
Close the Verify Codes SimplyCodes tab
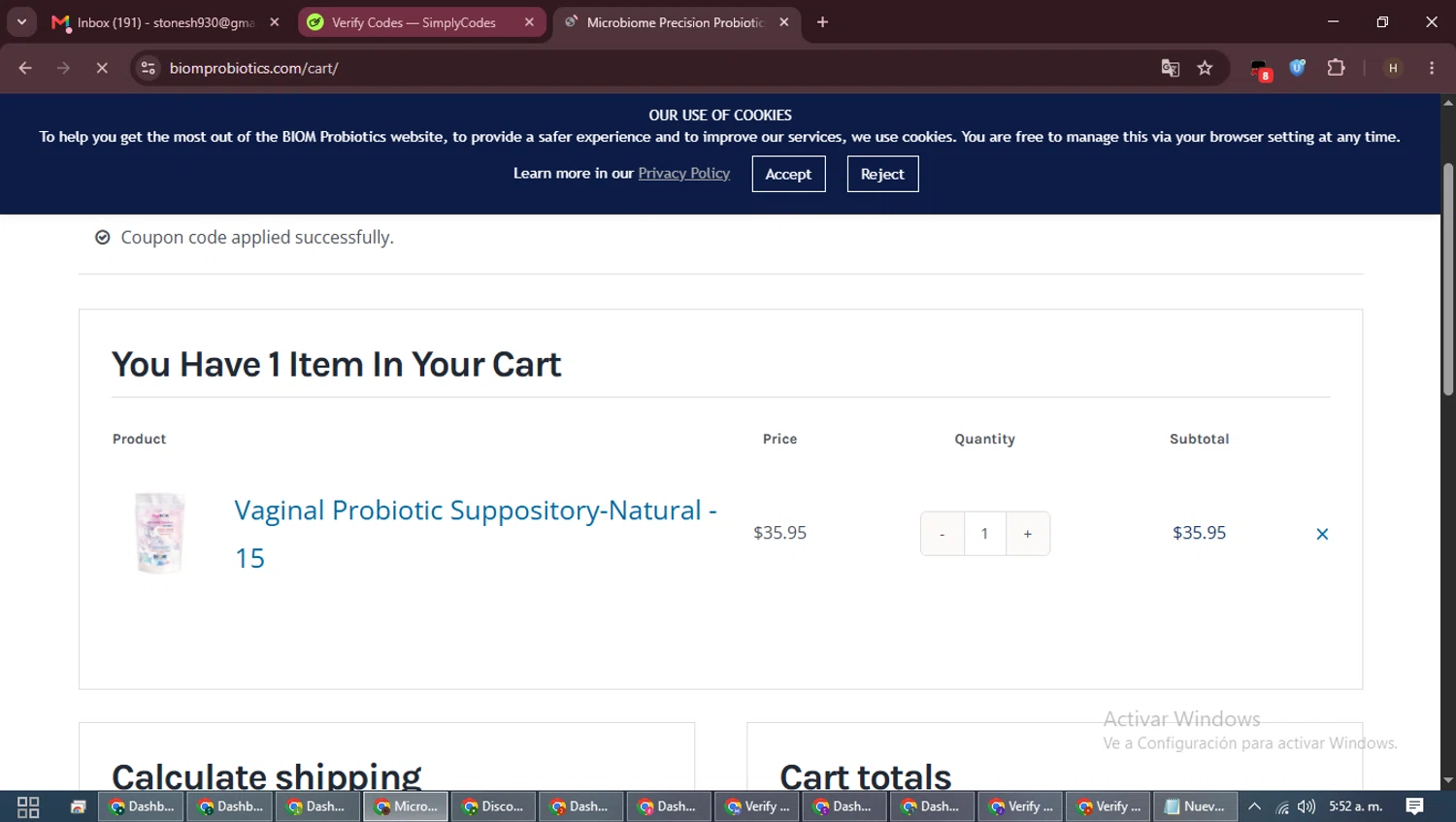tap(529, 22)
